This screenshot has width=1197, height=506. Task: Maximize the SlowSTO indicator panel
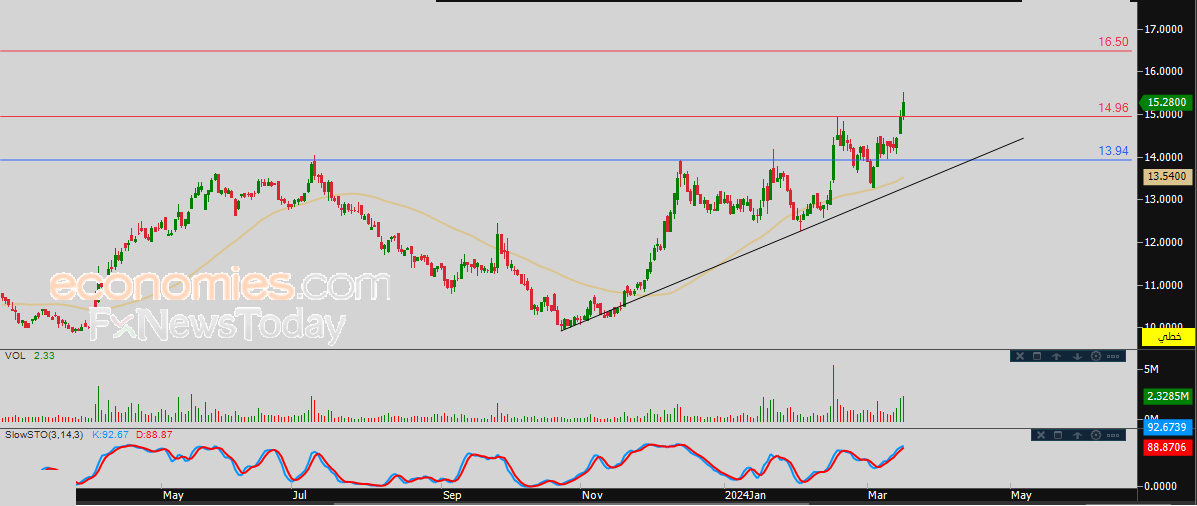coord(1058,435)
